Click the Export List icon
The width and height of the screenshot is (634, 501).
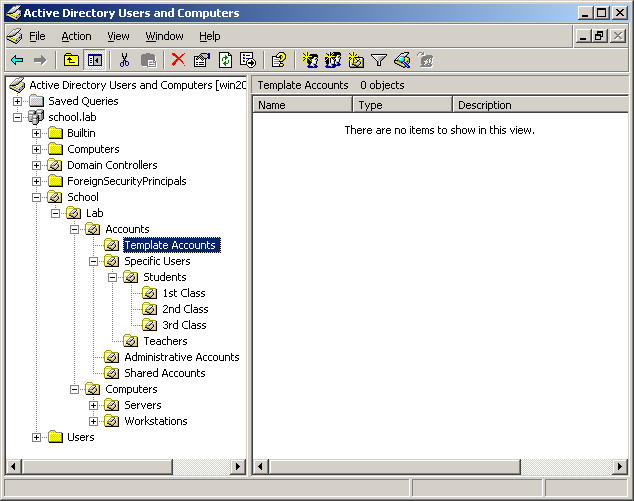pyautogui.click(x=247, y=60)
